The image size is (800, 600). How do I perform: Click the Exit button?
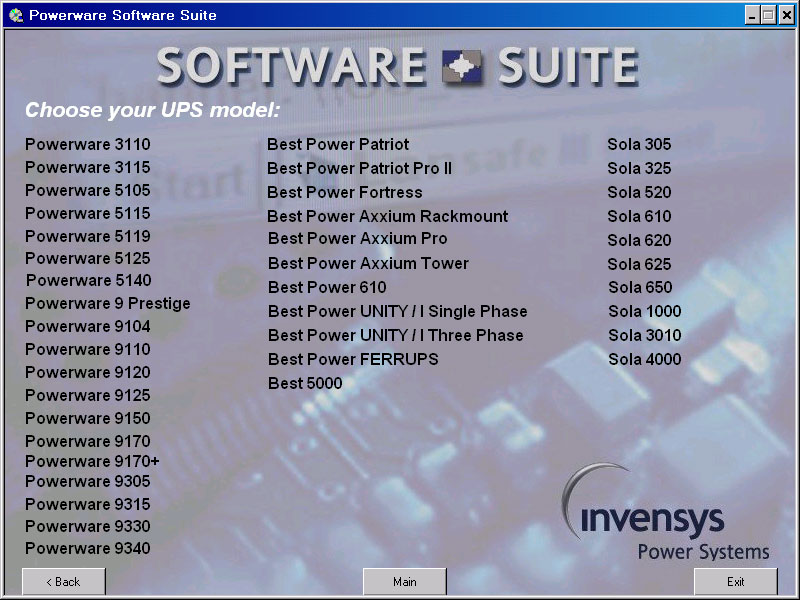pyautogui.click(x=735, y=581)
